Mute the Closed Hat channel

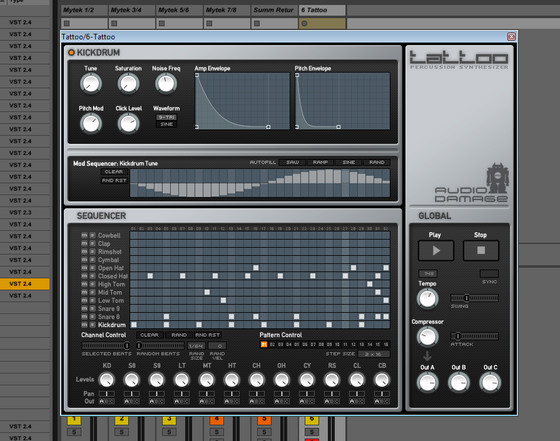tap(84, 276)
